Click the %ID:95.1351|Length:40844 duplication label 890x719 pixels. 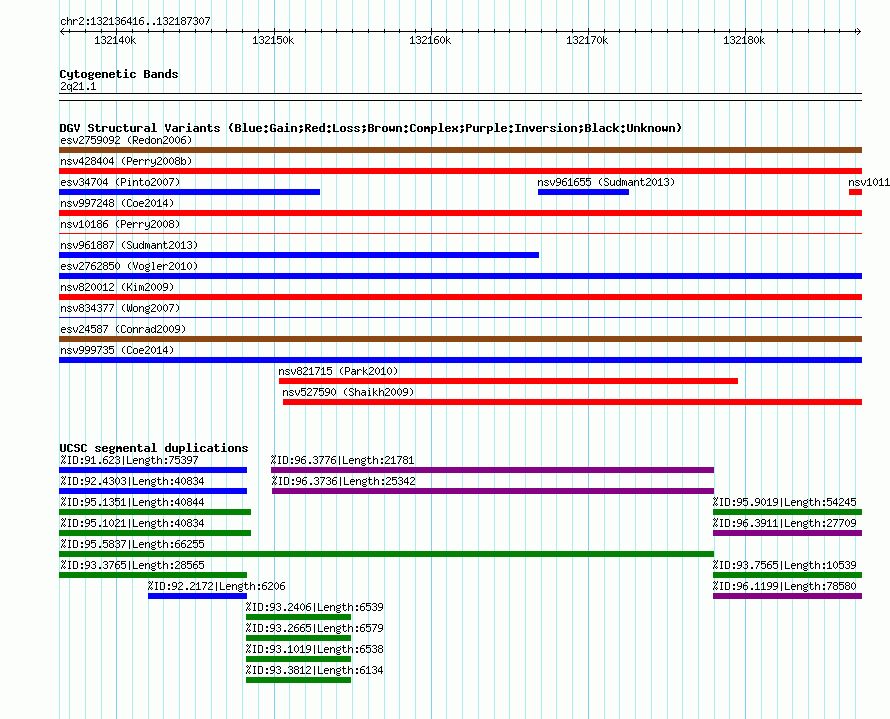point(132,502)
